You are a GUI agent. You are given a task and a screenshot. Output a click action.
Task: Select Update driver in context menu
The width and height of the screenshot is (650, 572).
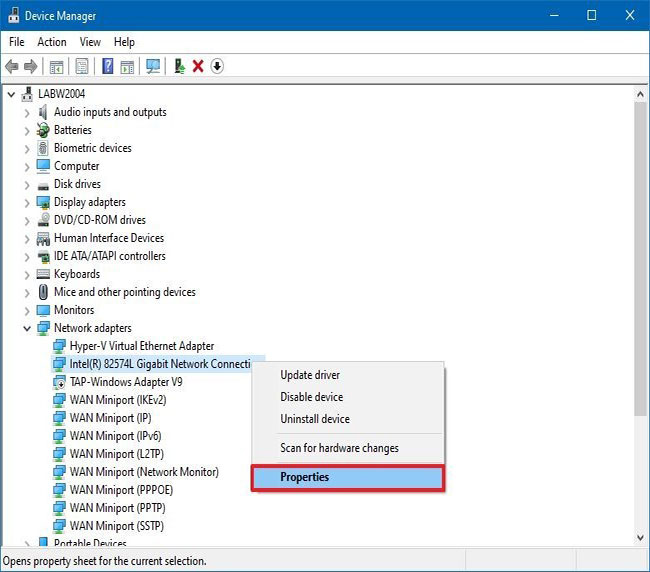click(x=310, y=375)
